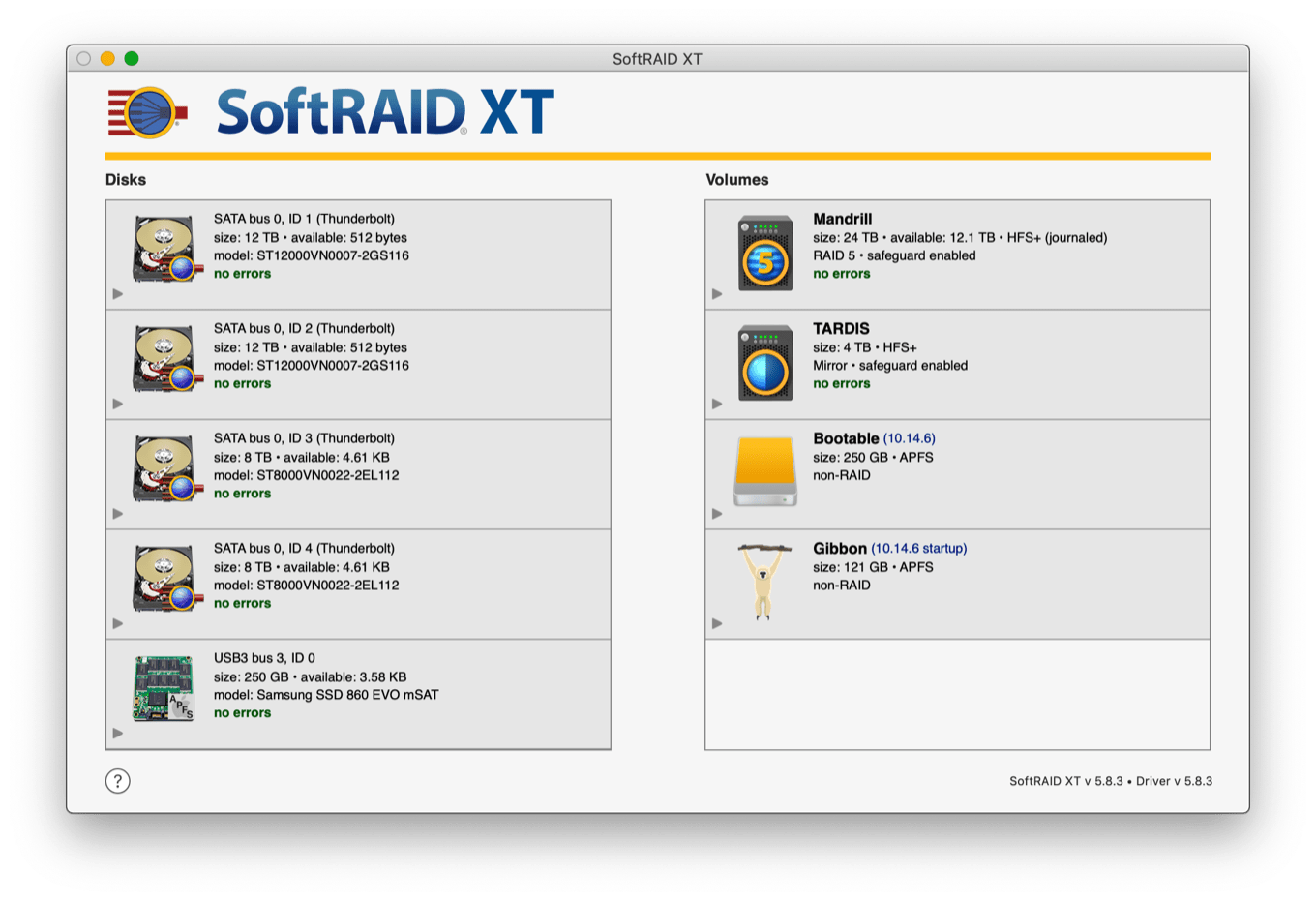Click the Volumes section heading

(x=737, y=180)
